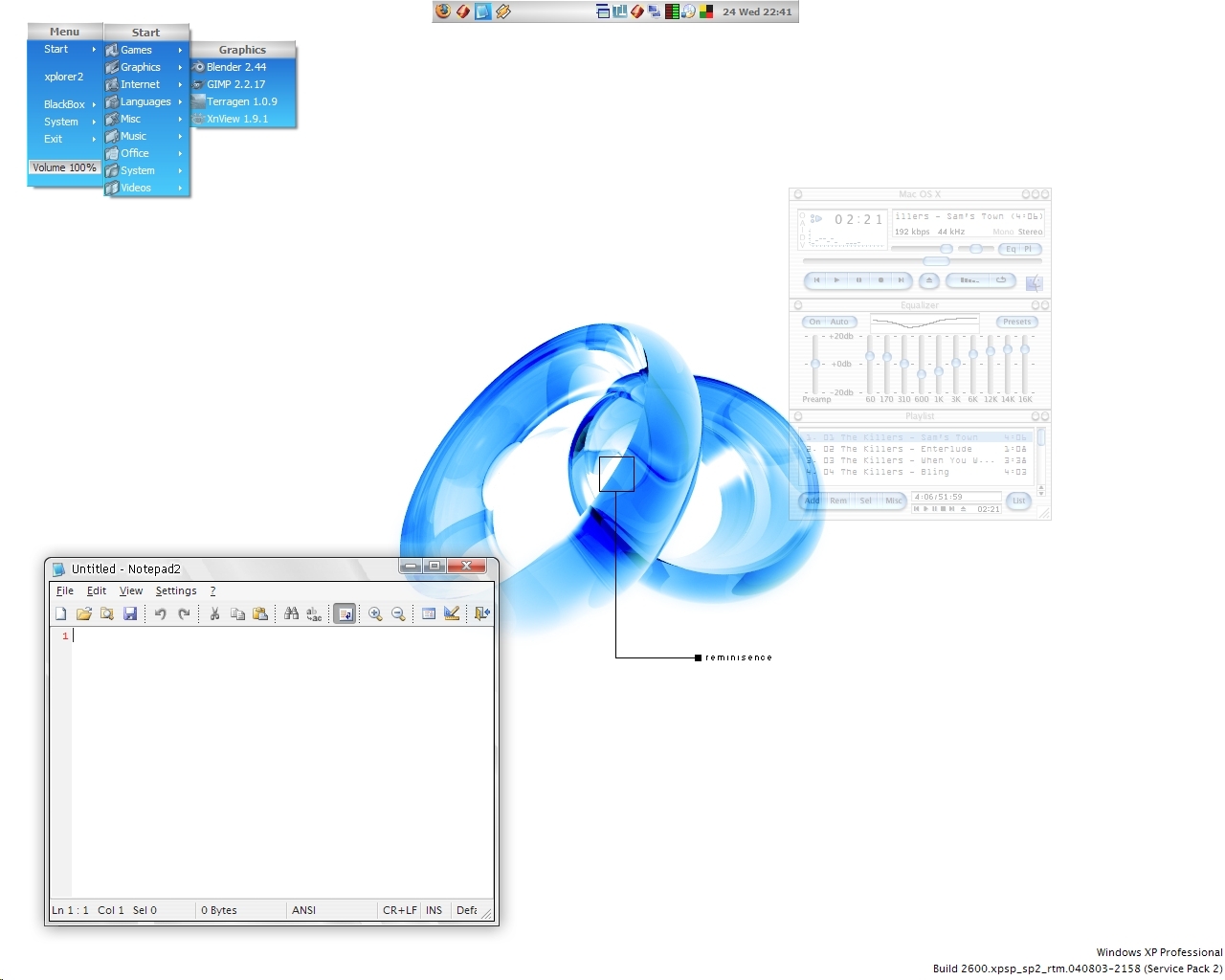Expand the Languages submenu
The image size is (1225, 980).
145,101
